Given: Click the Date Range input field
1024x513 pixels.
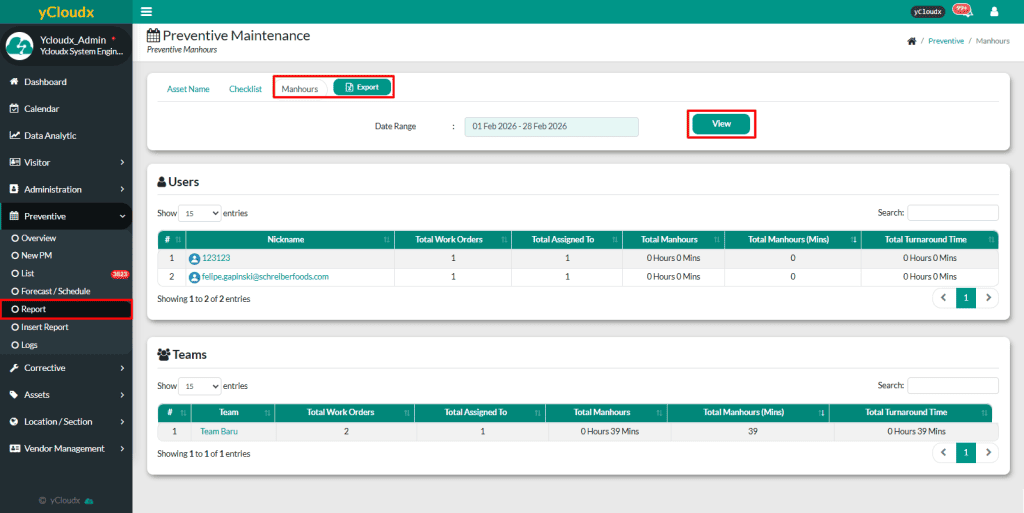Looking at the screenshot, I should [551, 127].
